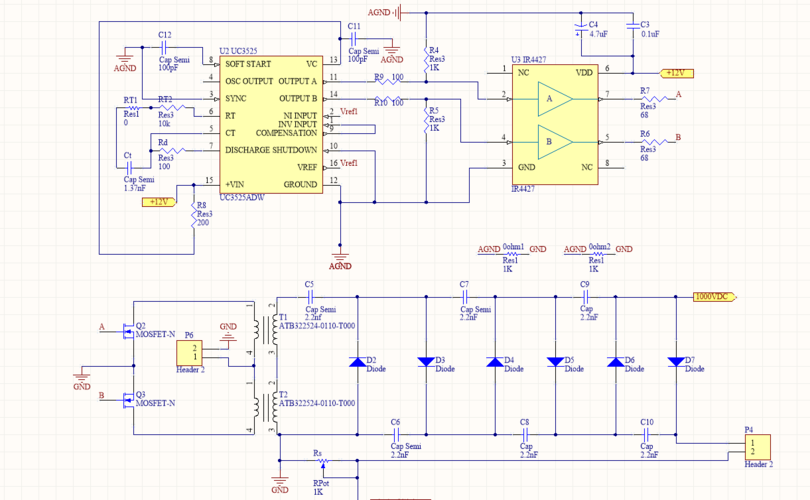
Task: Select resistor R7 on output A
Action: 645,98
